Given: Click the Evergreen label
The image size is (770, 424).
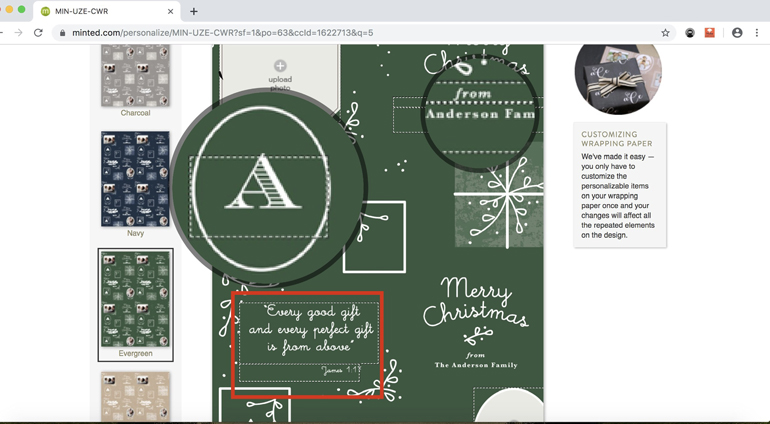Looking at the screenshot, I should point(136,354).
